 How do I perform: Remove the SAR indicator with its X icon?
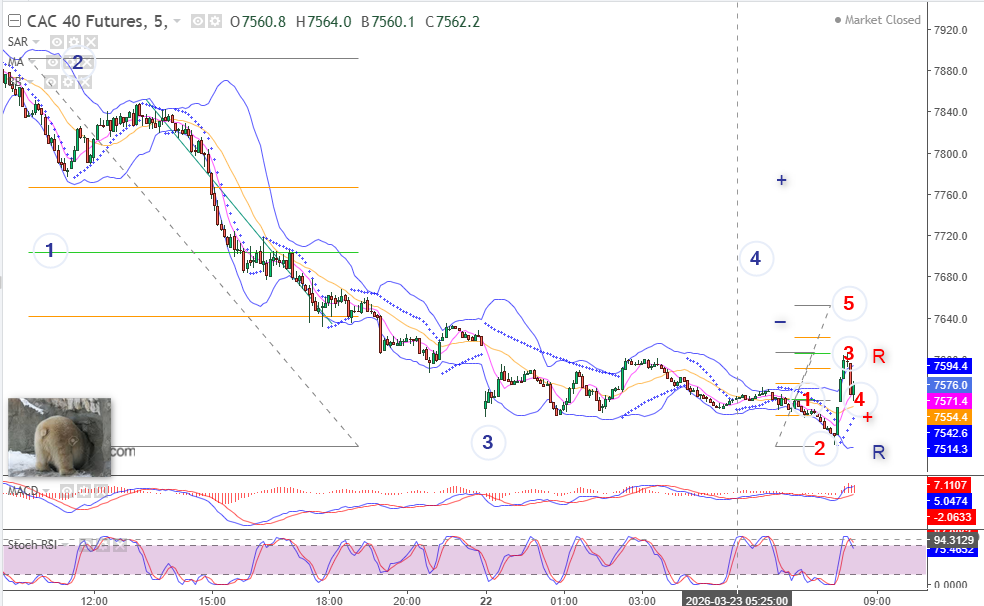coord(91,42)
